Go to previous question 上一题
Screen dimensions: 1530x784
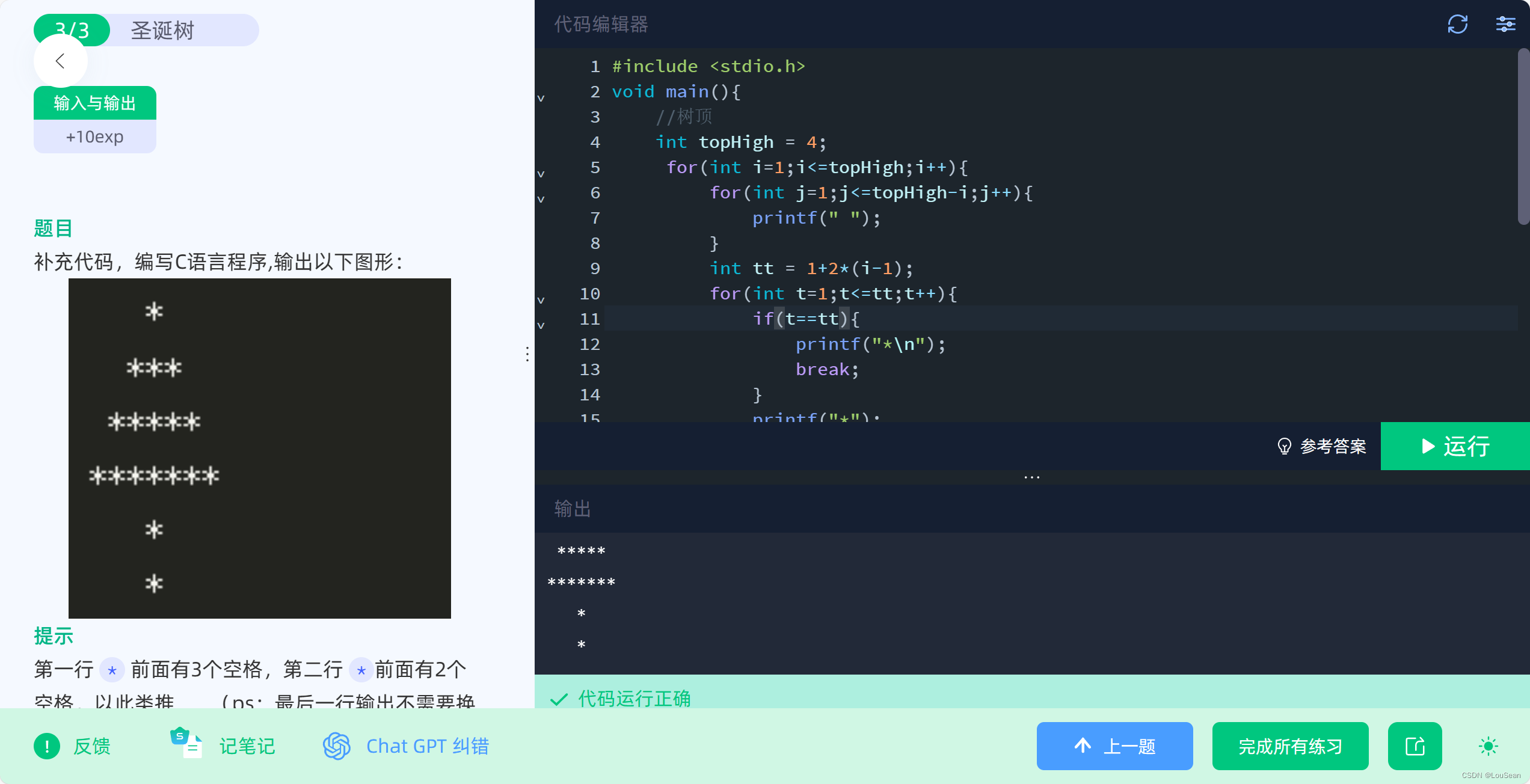pos(1114,746)
